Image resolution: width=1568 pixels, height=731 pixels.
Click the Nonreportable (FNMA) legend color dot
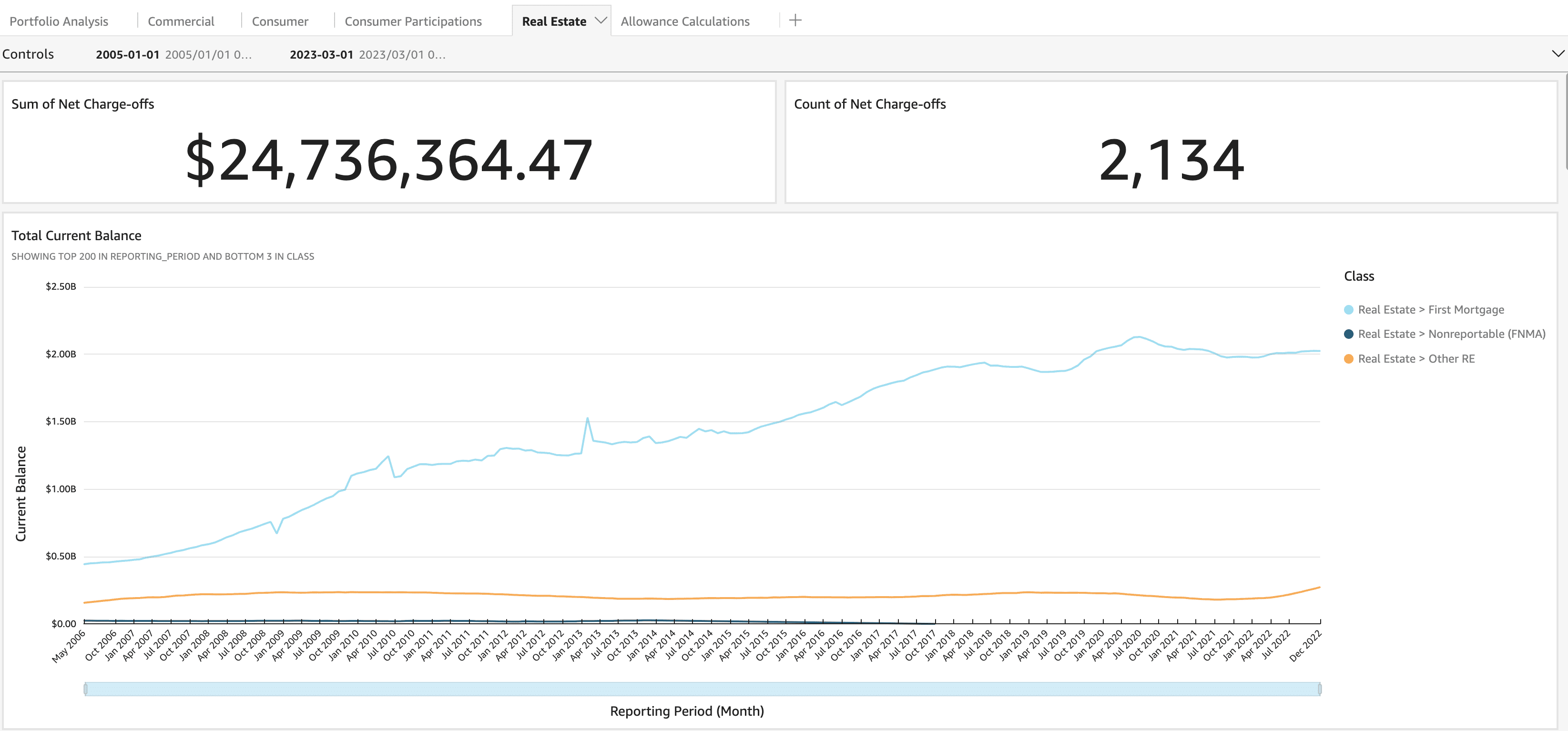point(1348,334)
